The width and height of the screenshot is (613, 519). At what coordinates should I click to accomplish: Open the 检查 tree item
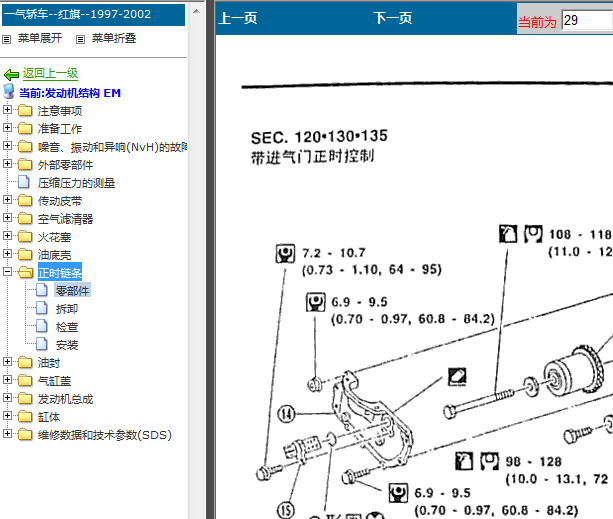pyautogui.click(x=67, y=327)
